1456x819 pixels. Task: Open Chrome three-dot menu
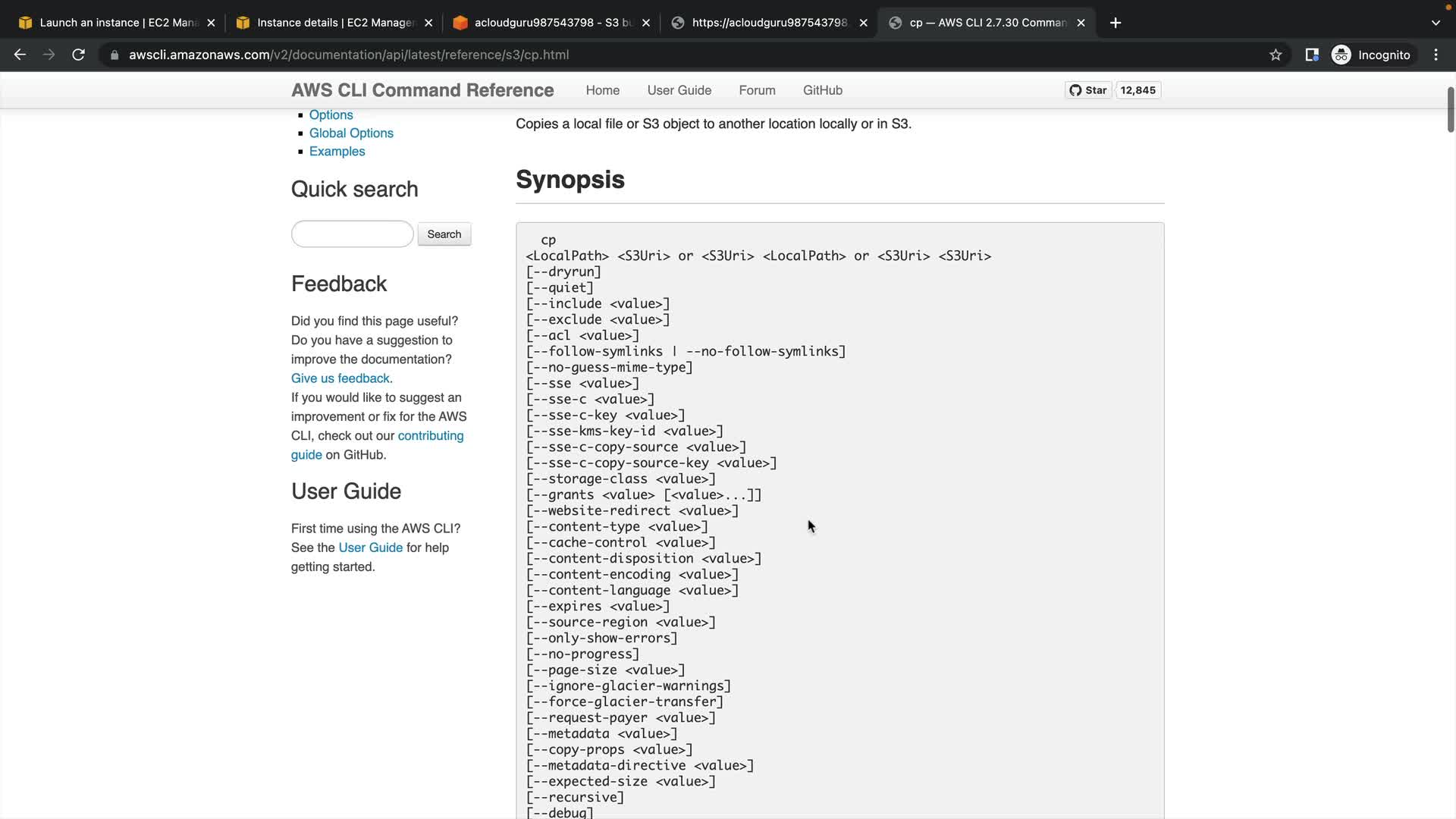pyautogui.click(x=1436, y=55)
